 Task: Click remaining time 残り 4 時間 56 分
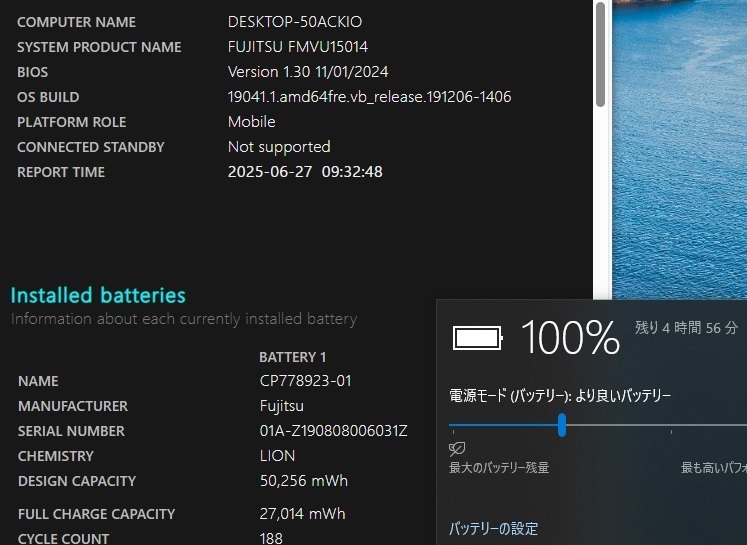tap(686, 328)
